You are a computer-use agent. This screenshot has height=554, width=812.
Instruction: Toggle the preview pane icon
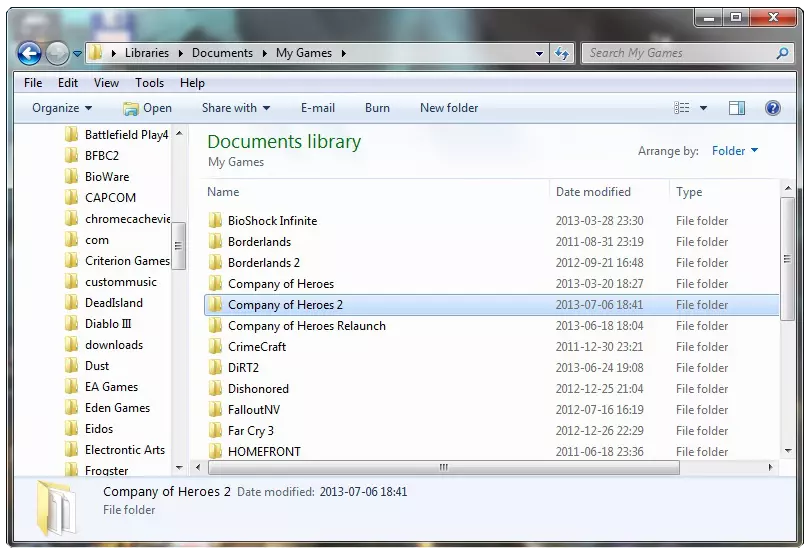point(737,108)
